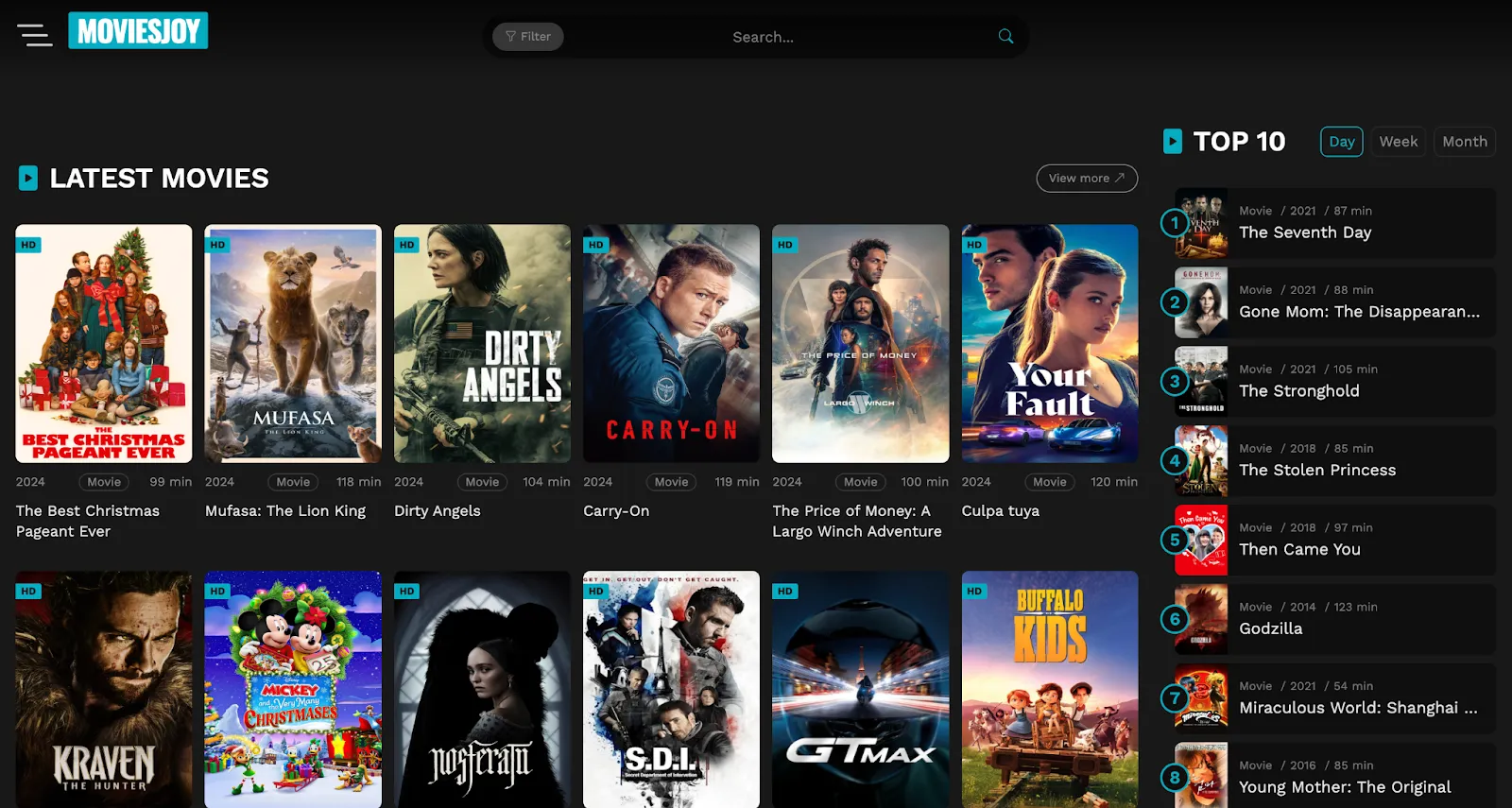1512x808 pixels.
Task: Open the Dirty Angels poster thumbnail
Action: (x=482, y=343)
